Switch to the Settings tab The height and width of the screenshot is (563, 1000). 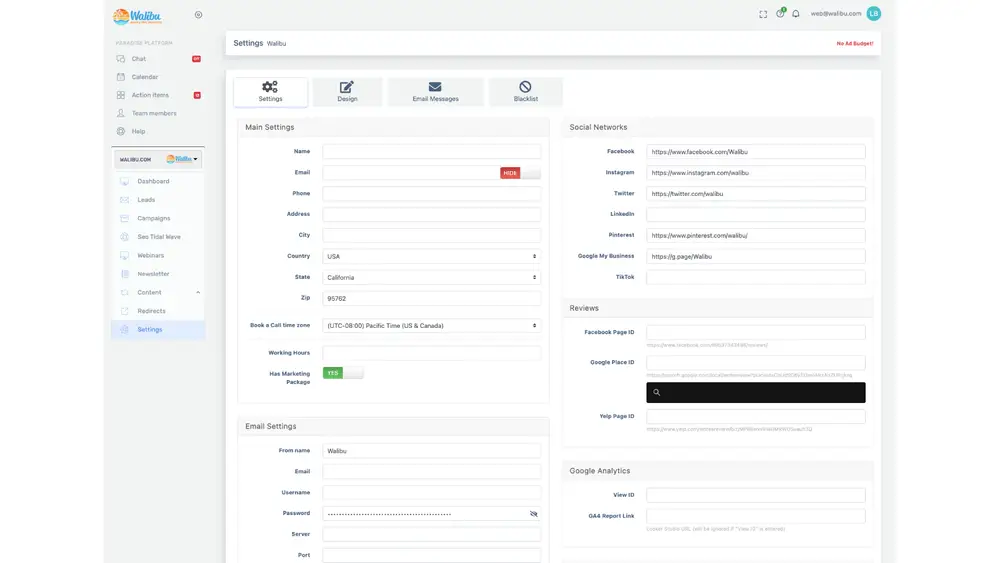[x=270, y=92]
